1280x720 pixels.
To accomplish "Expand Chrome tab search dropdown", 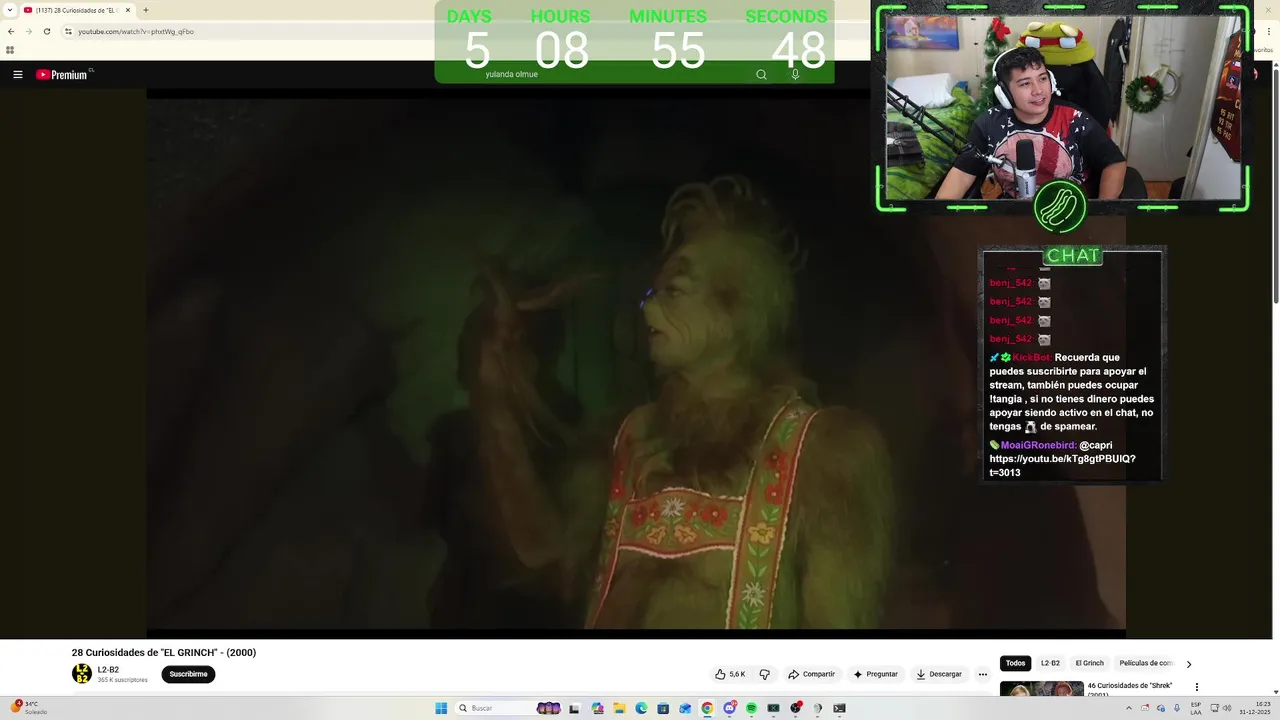I will (x=9, y=10).
